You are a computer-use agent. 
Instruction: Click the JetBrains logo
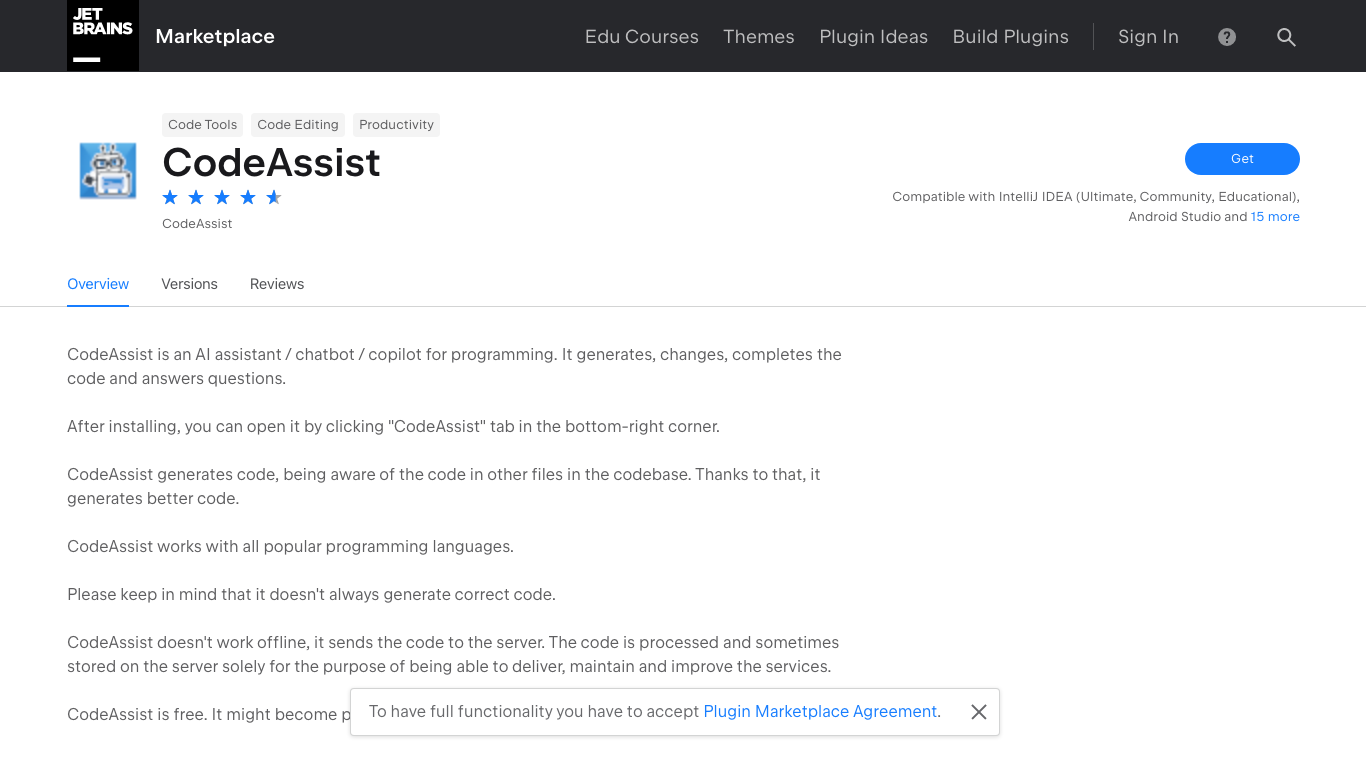tap(103, 35)
